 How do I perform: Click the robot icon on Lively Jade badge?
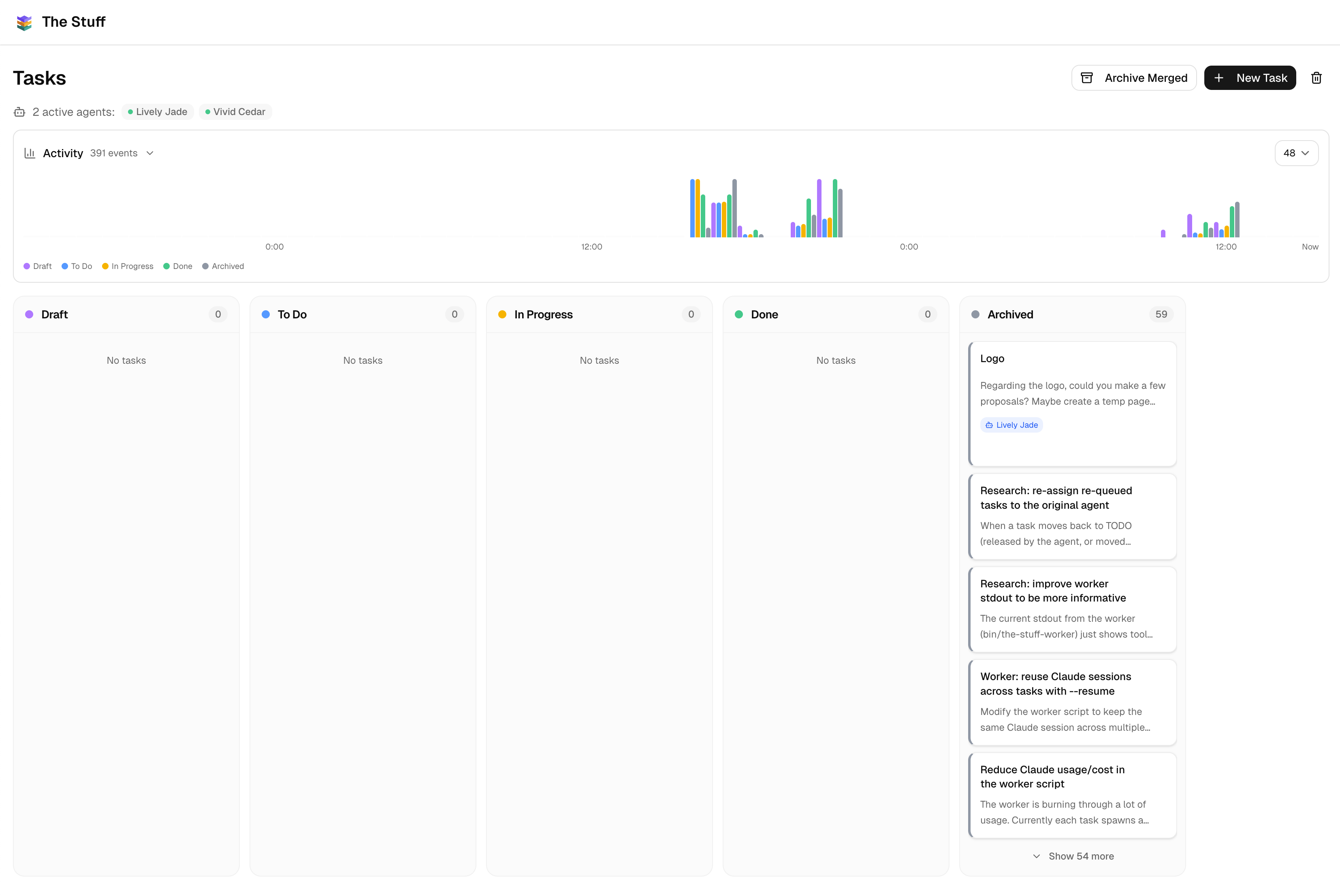989,425
